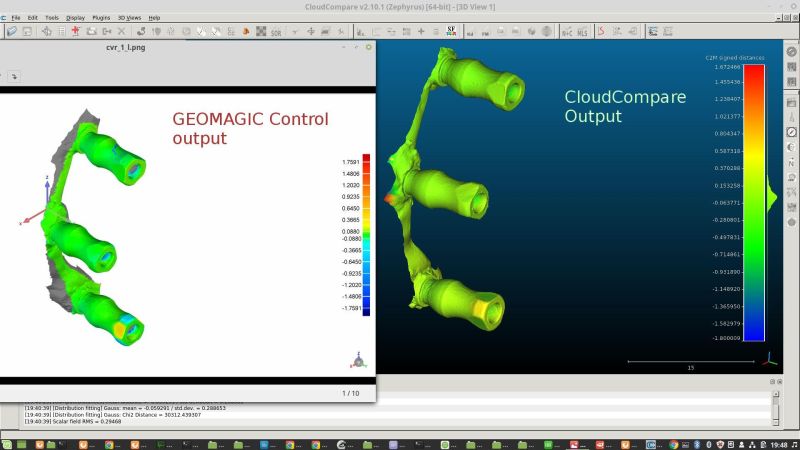Viewport: 800px width, 450px height.
Task: Click the SF scalar field color icon
Action: [x=451, y=32]
